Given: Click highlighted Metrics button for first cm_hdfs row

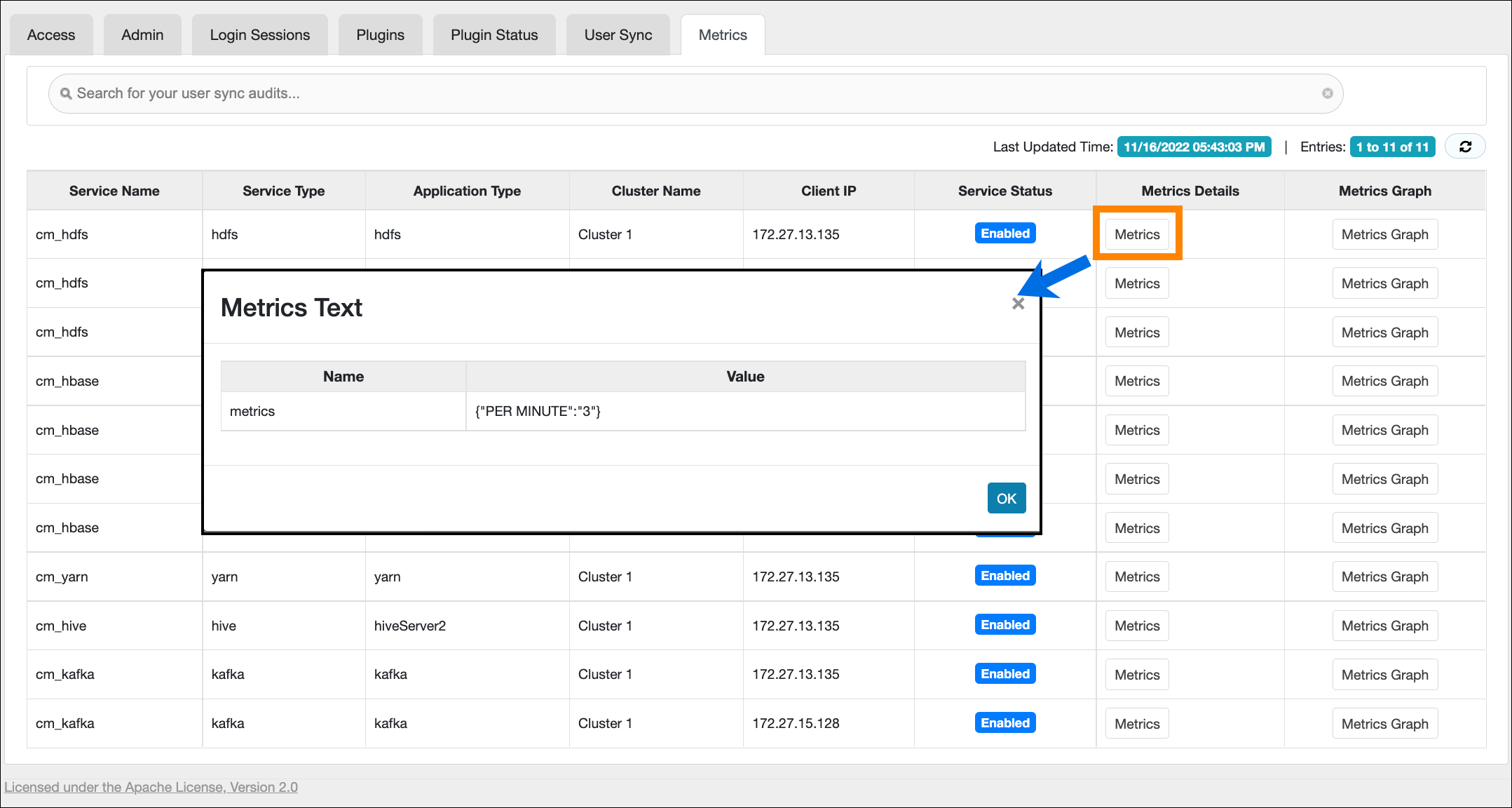Looking at the screenshot, I should (x=1136, y=234).
